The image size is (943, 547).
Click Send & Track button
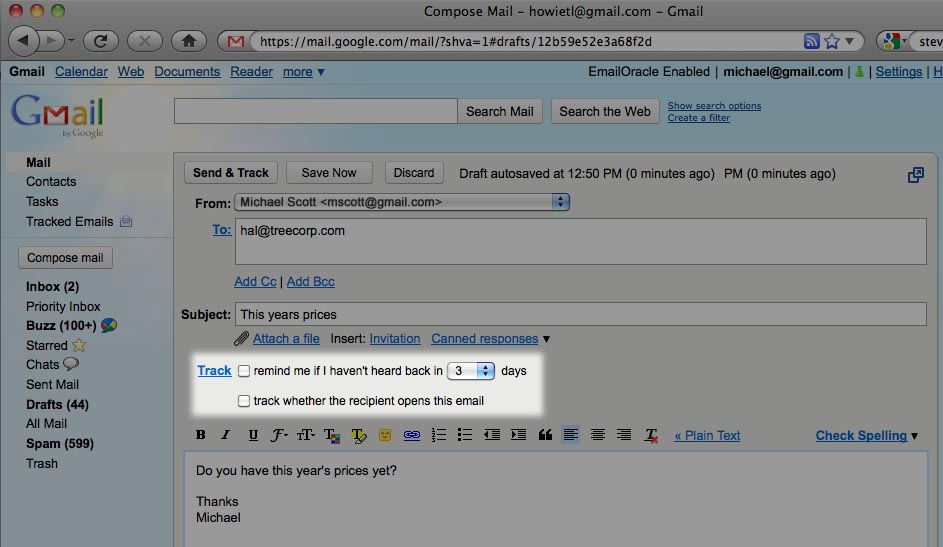tap(231, 173)
